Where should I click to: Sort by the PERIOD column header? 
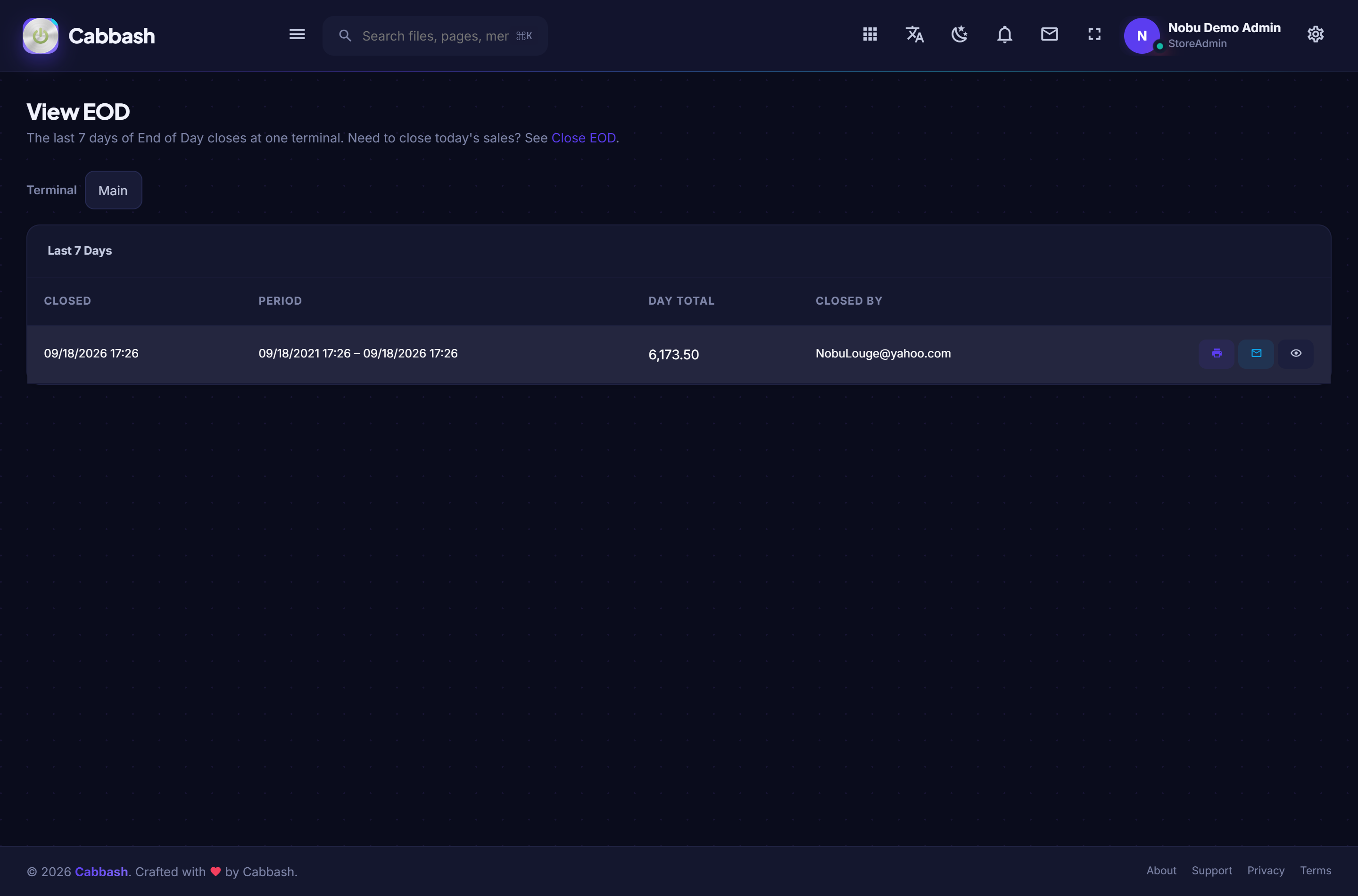[280, 301]
